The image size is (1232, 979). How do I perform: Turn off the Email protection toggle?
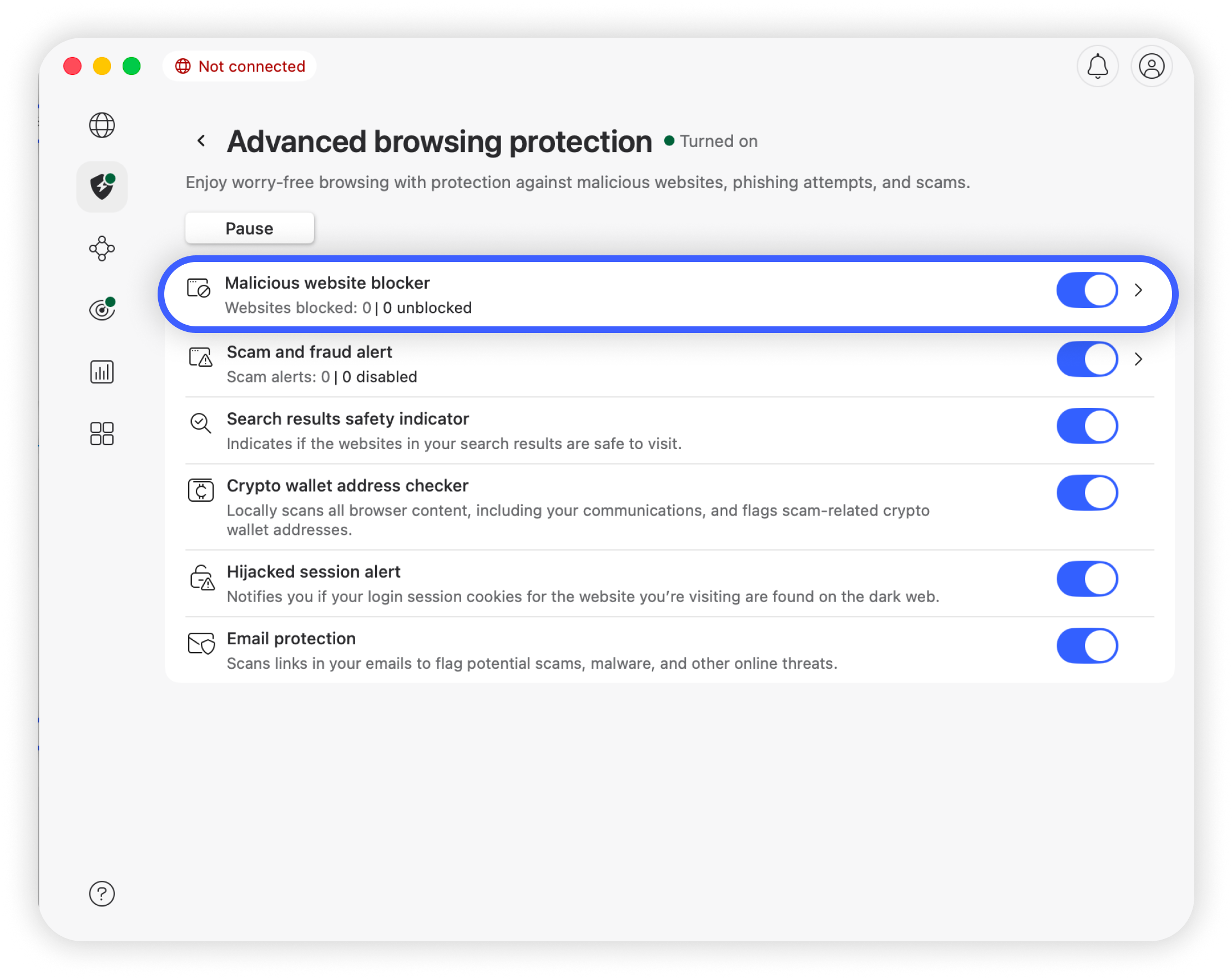click(1087, 646)
